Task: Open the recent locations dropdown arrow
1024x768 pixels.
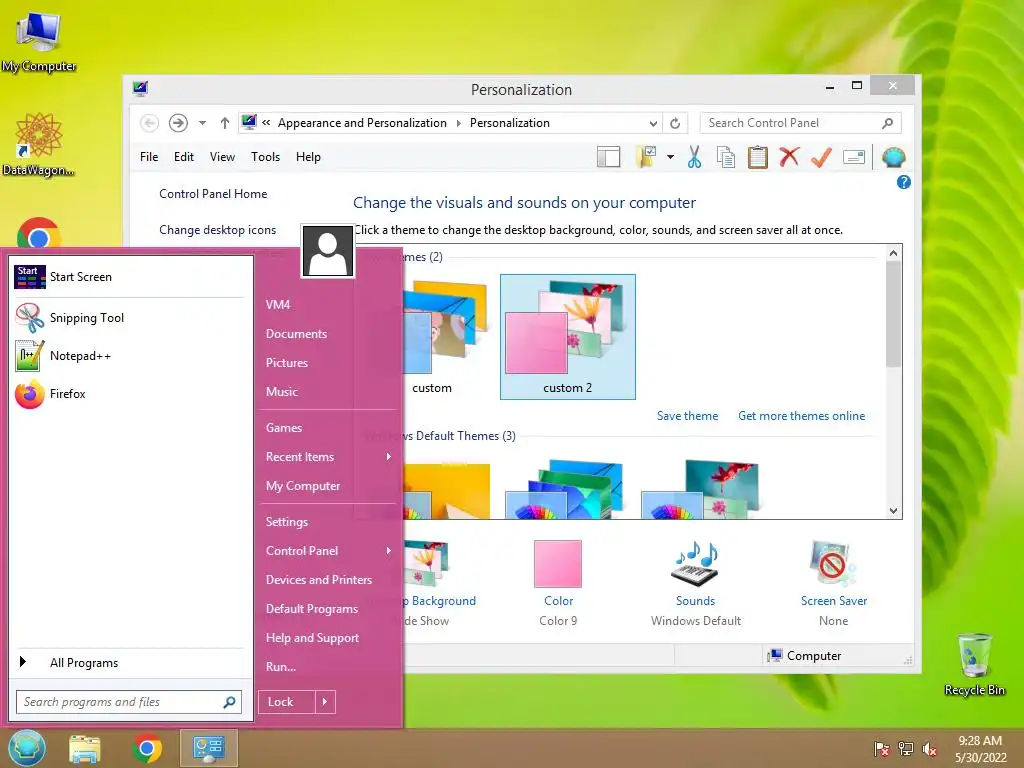Action: click(x=202, y=123)
